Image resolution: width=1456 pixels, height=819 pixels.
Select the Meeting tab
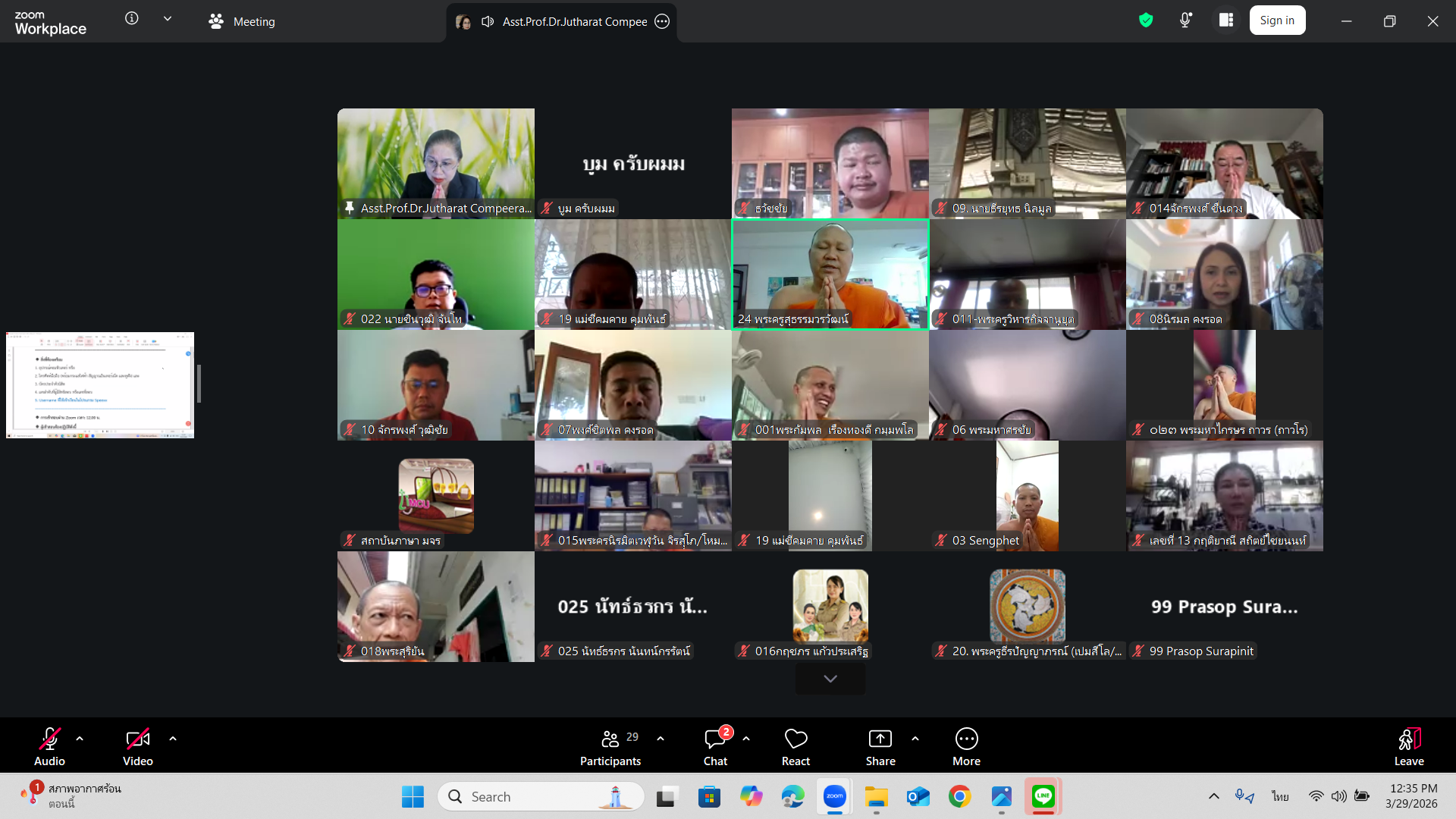coord(243,21)
